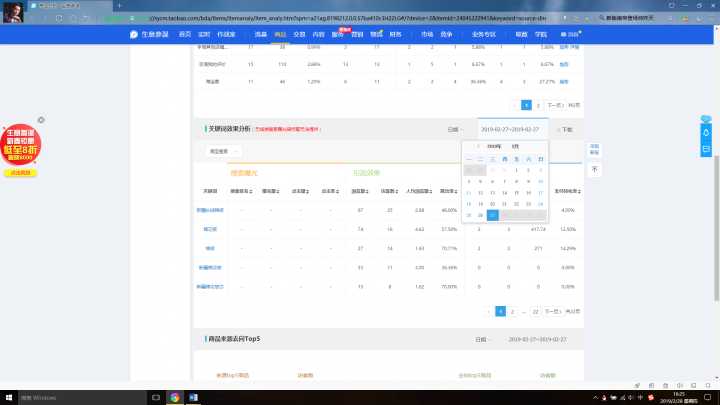
Task: Open second keyword link (row with 74 views)
Action: pos(210,229)
